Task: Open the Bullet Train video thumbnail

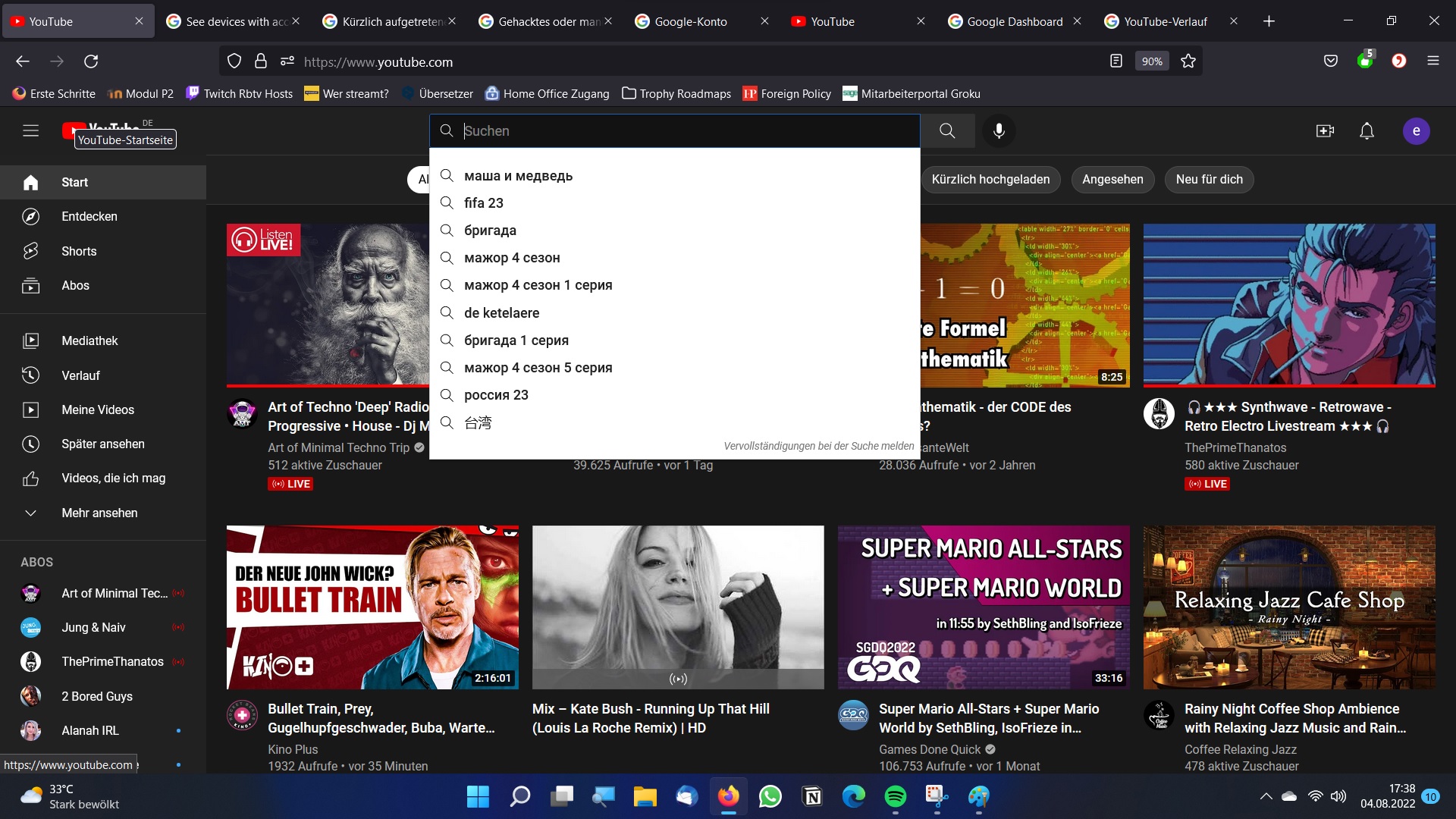Action: (x=372, y=607)
